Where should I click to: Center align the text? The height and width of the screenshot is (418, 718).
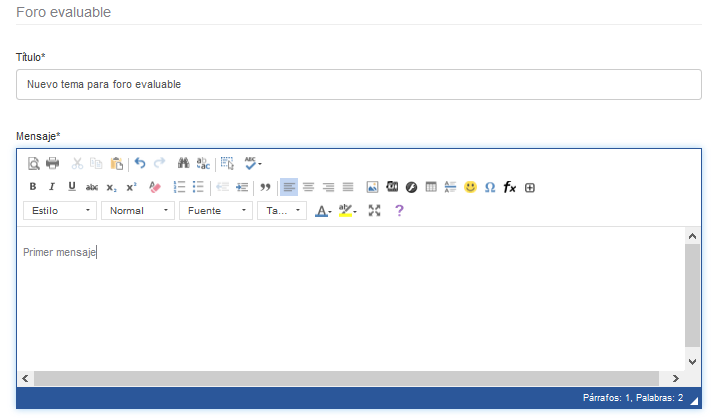[308, 187]
